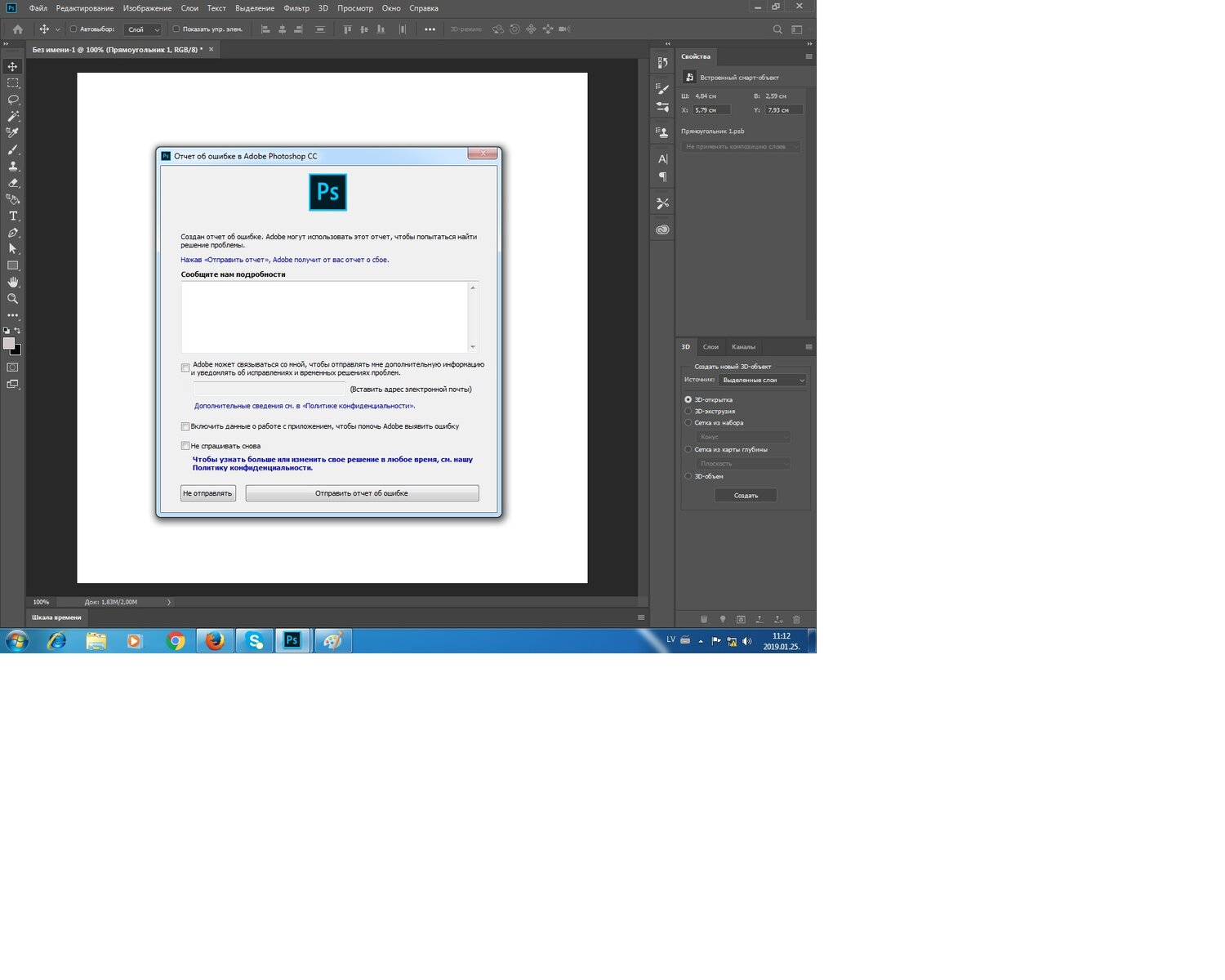Toggle Quick Mask mode
The height and width of the screenshot is (980, 1225).
12,367
